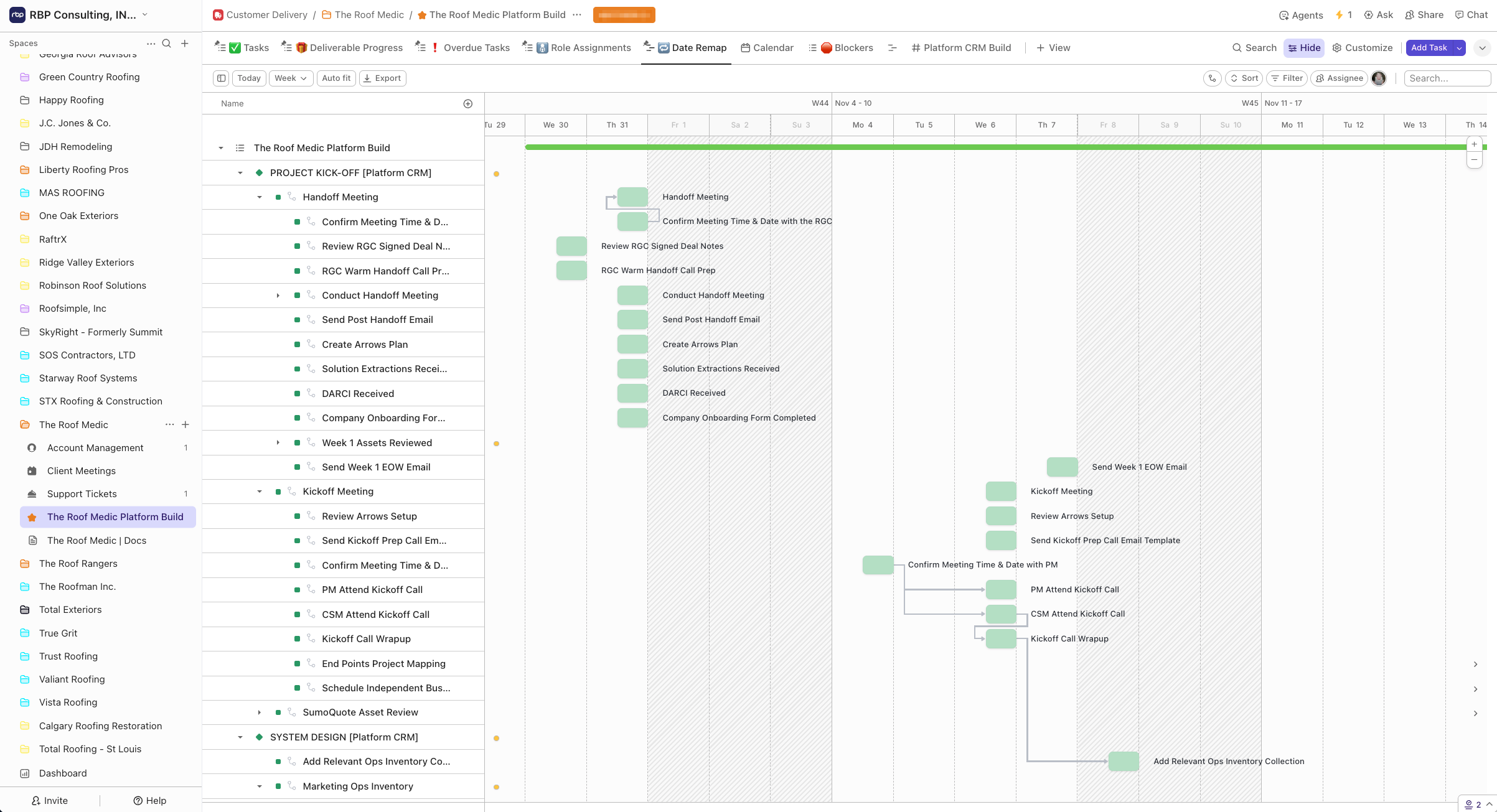Toggle the Assignee filter button
1497x812 pixels.
[x=1339, y=78]
